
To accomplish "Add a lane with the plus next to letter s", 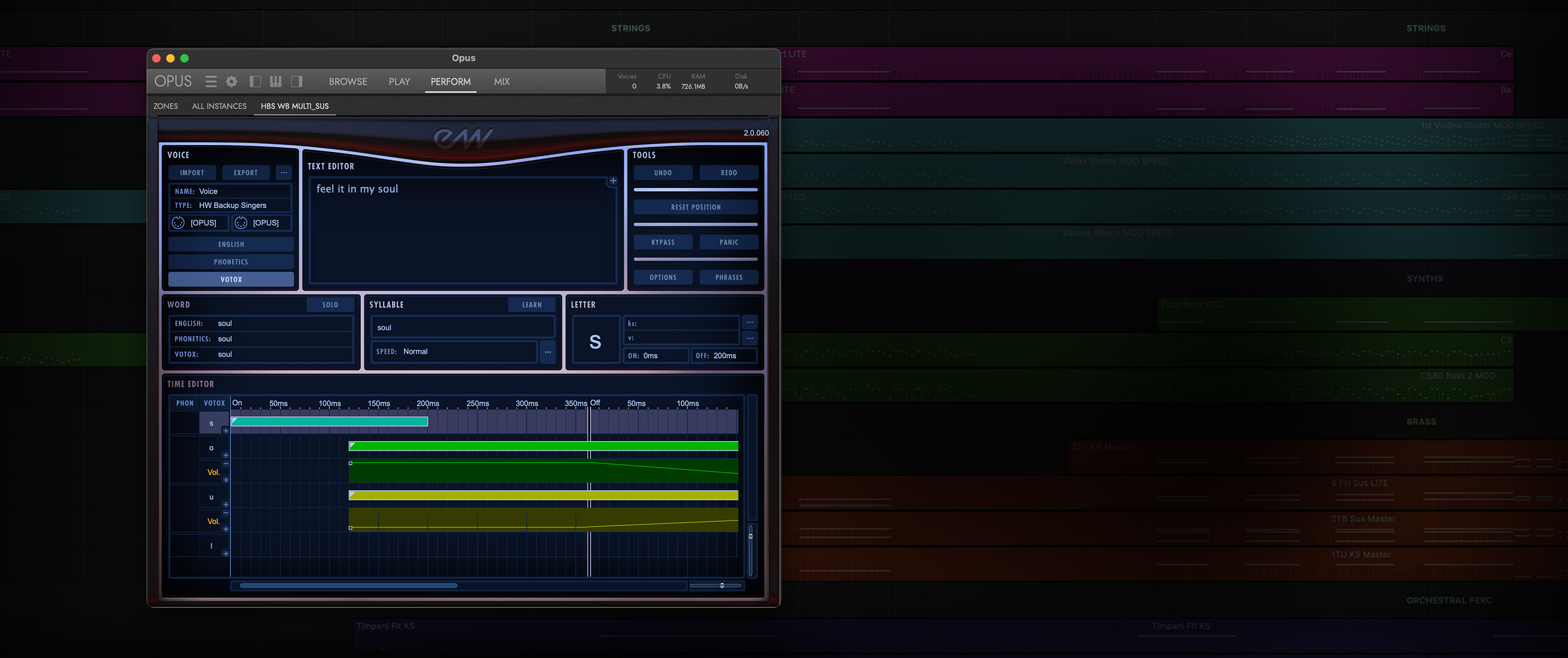I will coord(226,431).
